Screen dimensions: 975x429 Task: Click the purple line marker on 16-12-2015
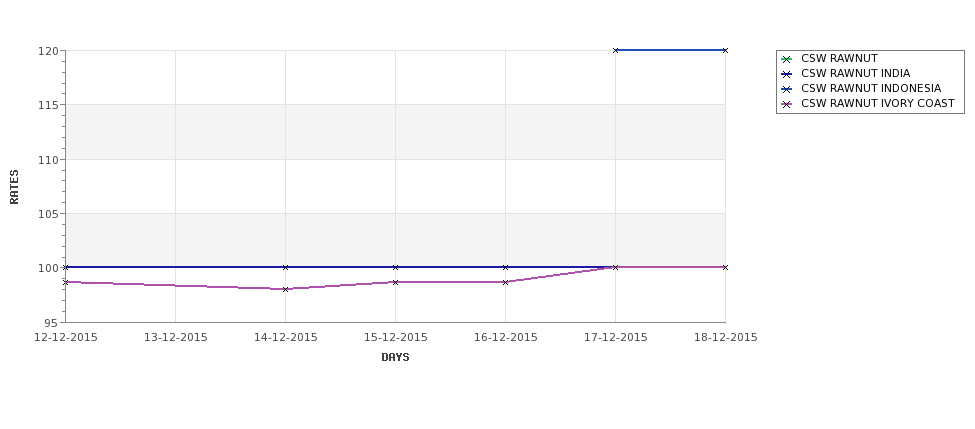click(x=506, y=282)
